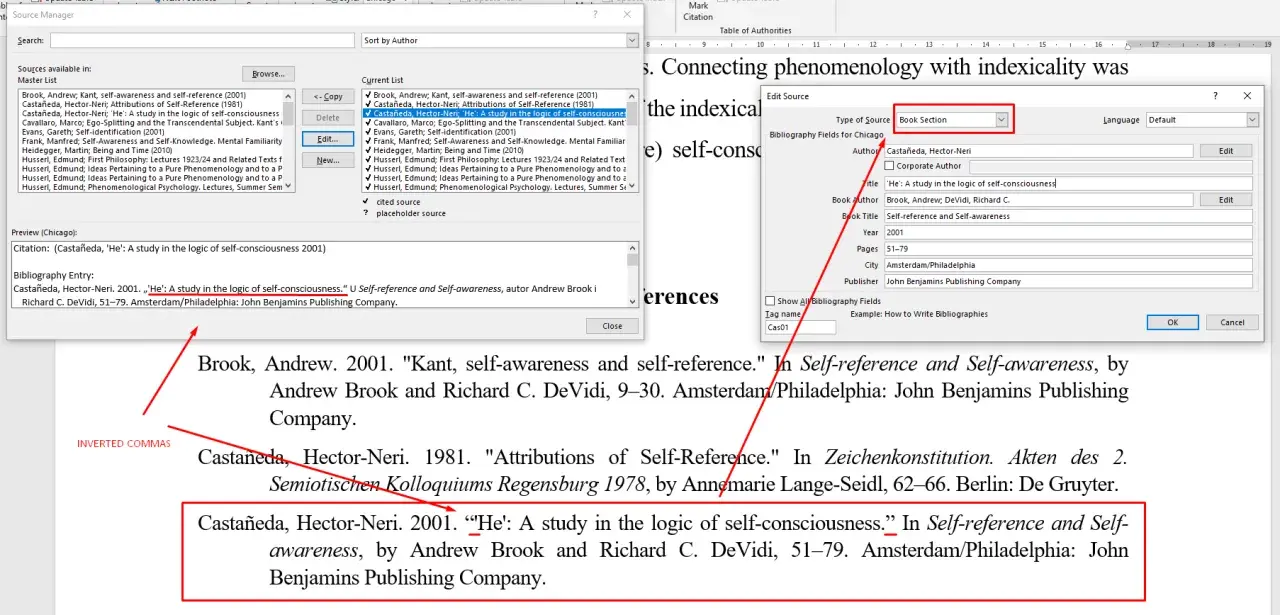
Task: Click the Current List scrollbar down arrow
Action: (x=632, y=186)
